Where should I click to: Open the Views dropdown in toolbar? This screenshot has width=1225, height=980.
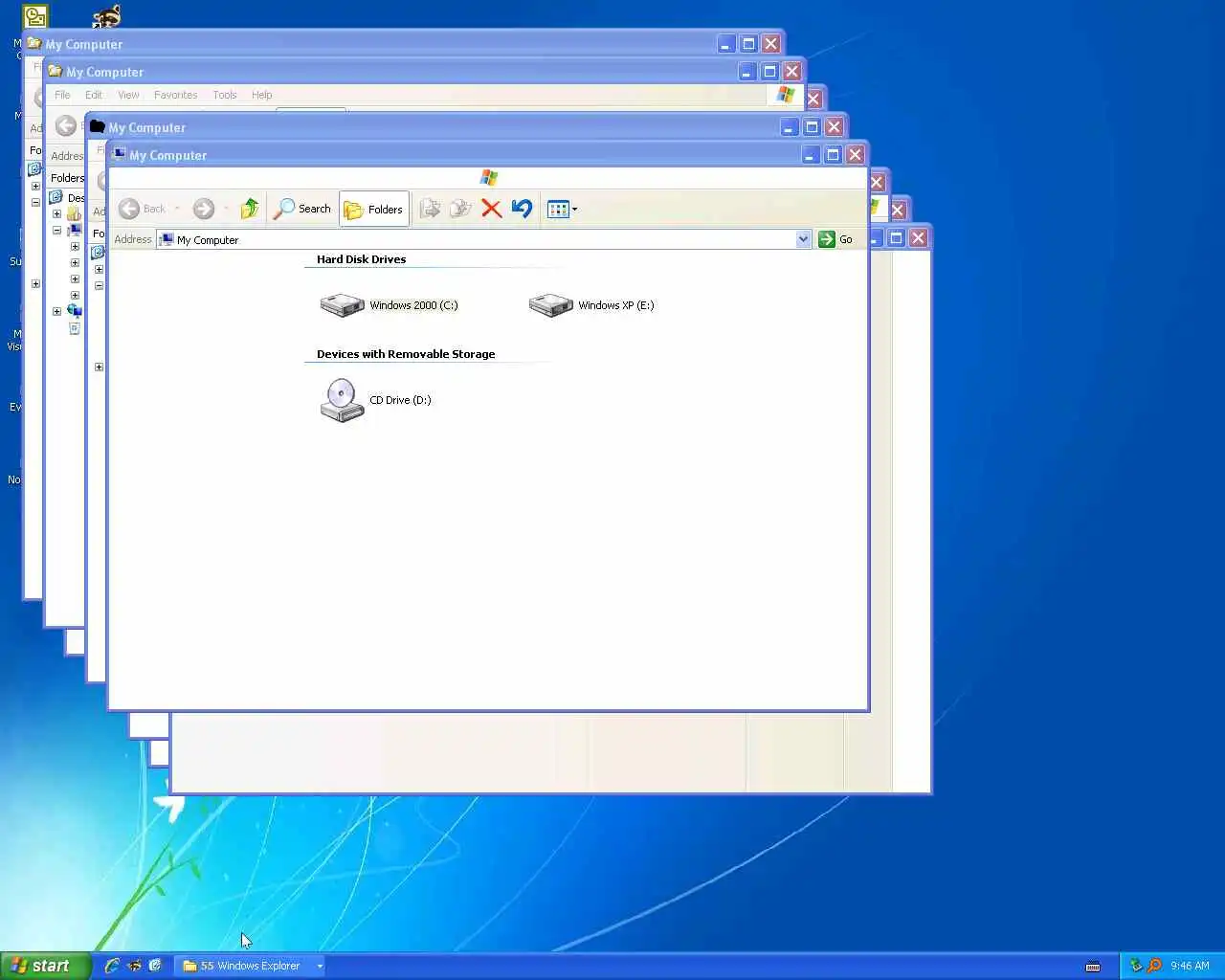click(x=562, y=209)
